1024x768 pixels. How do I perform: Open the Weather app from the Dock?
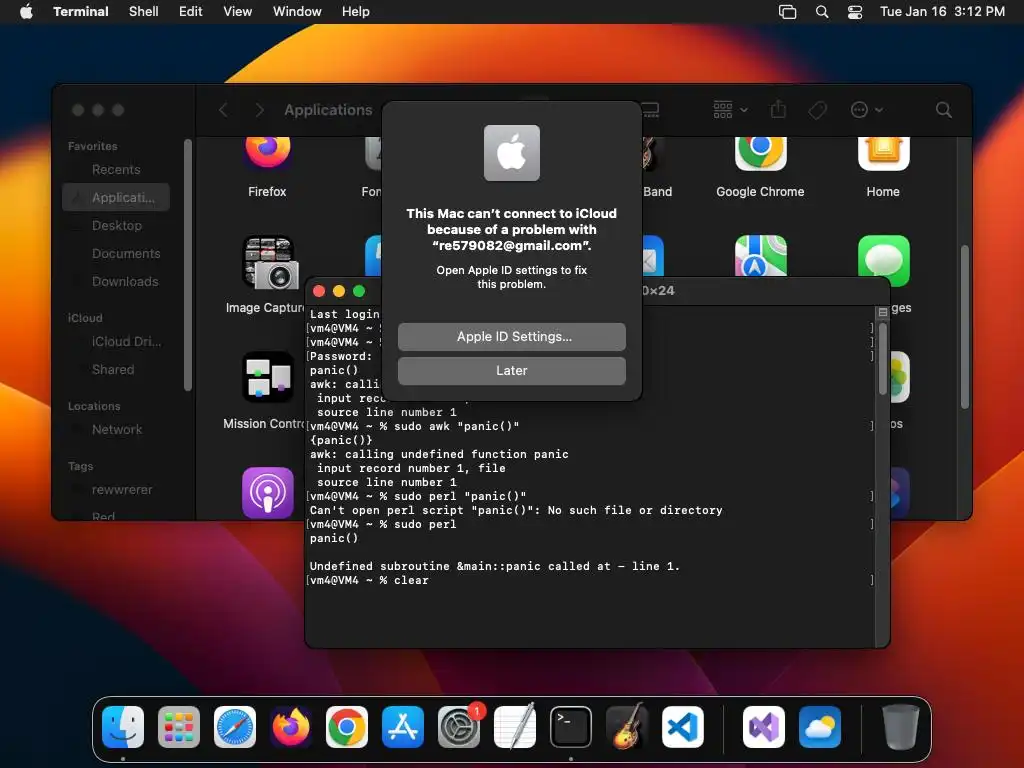[820, 727]
